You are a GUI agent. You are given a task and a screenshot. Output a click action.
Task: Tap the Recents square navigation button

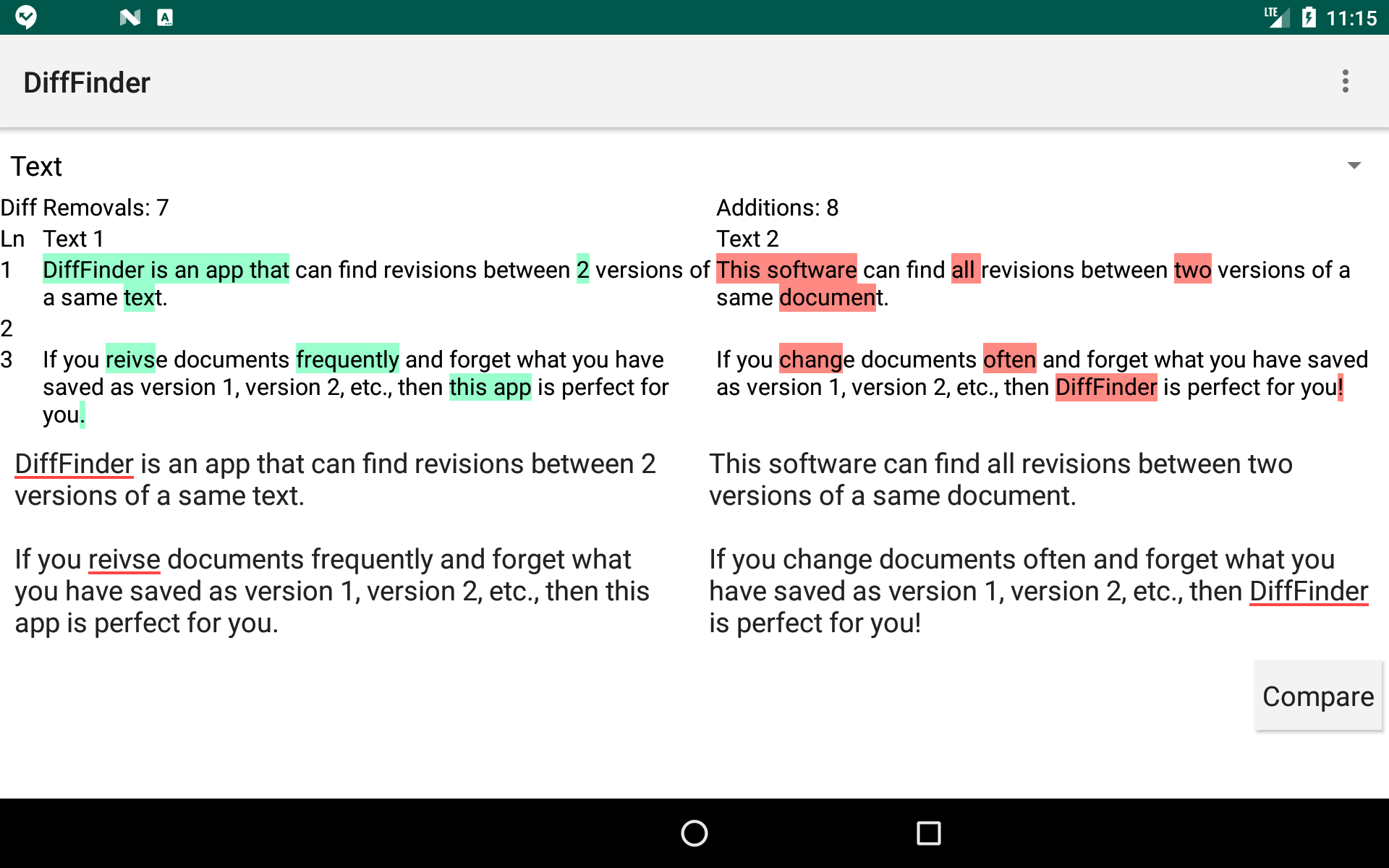click(928, 833)
